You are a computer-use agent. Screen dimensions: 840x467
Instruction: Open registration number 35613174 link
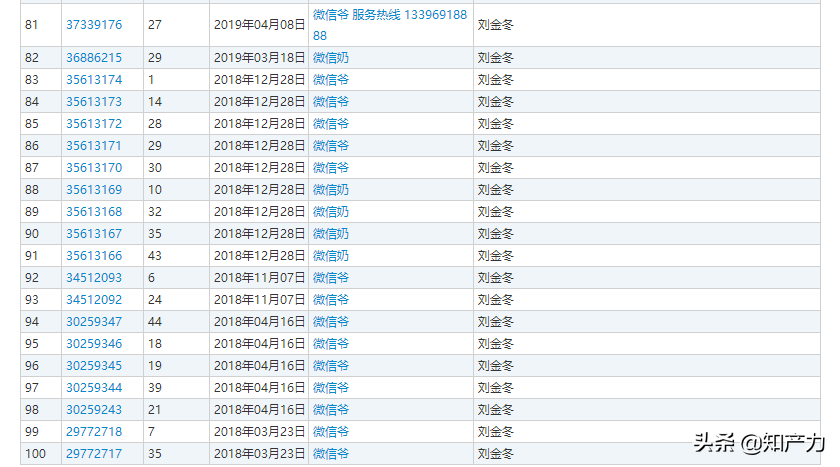(94, 80)
